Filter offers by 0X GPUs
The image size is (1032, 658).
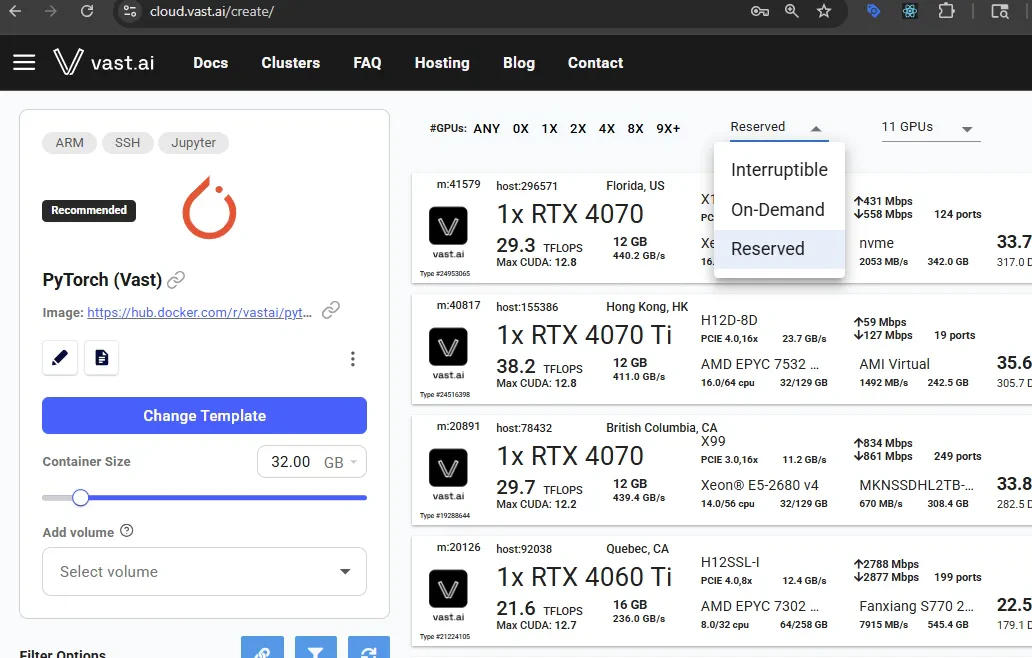pyautogui.click(x=521, y=129)
